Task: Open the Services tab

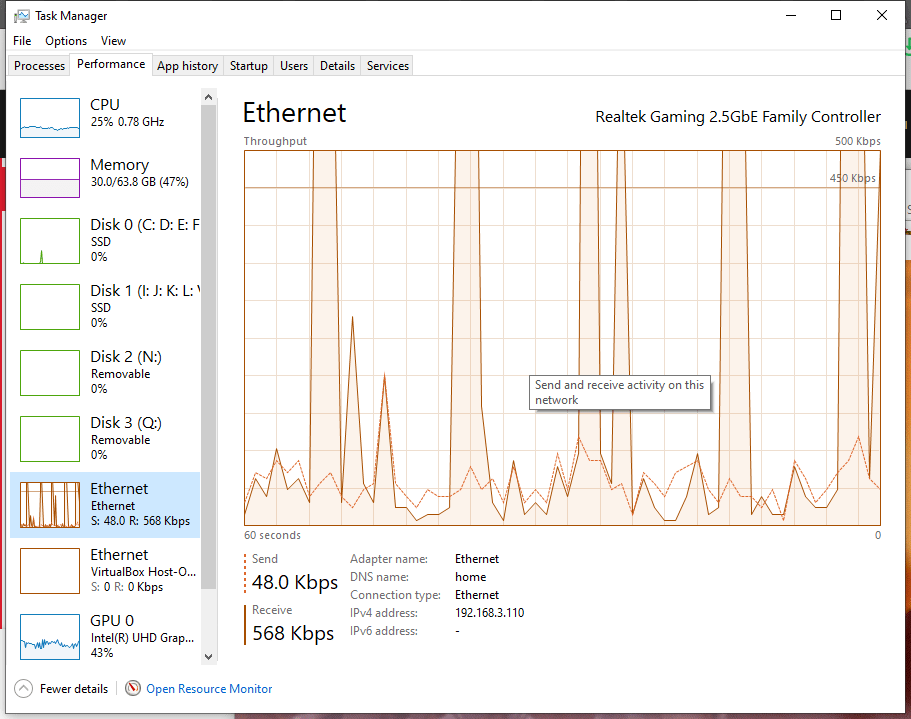Action: point(387,65)
